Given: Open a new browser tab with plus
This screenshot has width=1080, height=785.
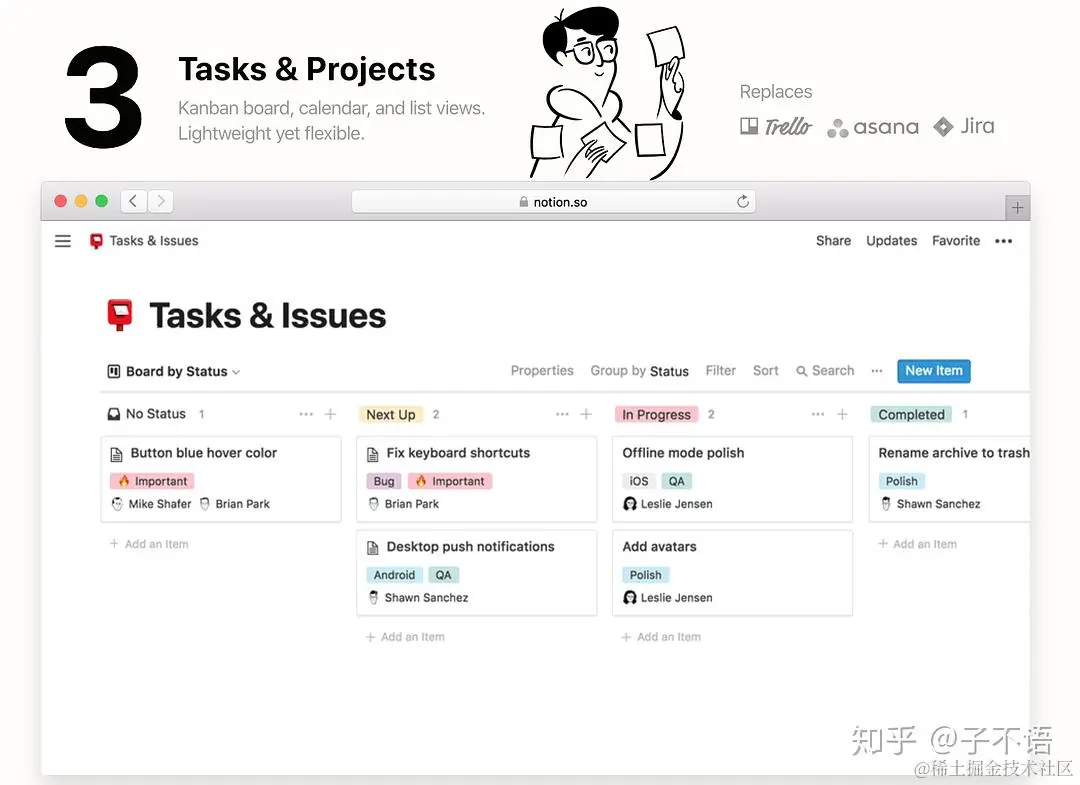Looking at the screenshot, I should tap(1017, 208).
